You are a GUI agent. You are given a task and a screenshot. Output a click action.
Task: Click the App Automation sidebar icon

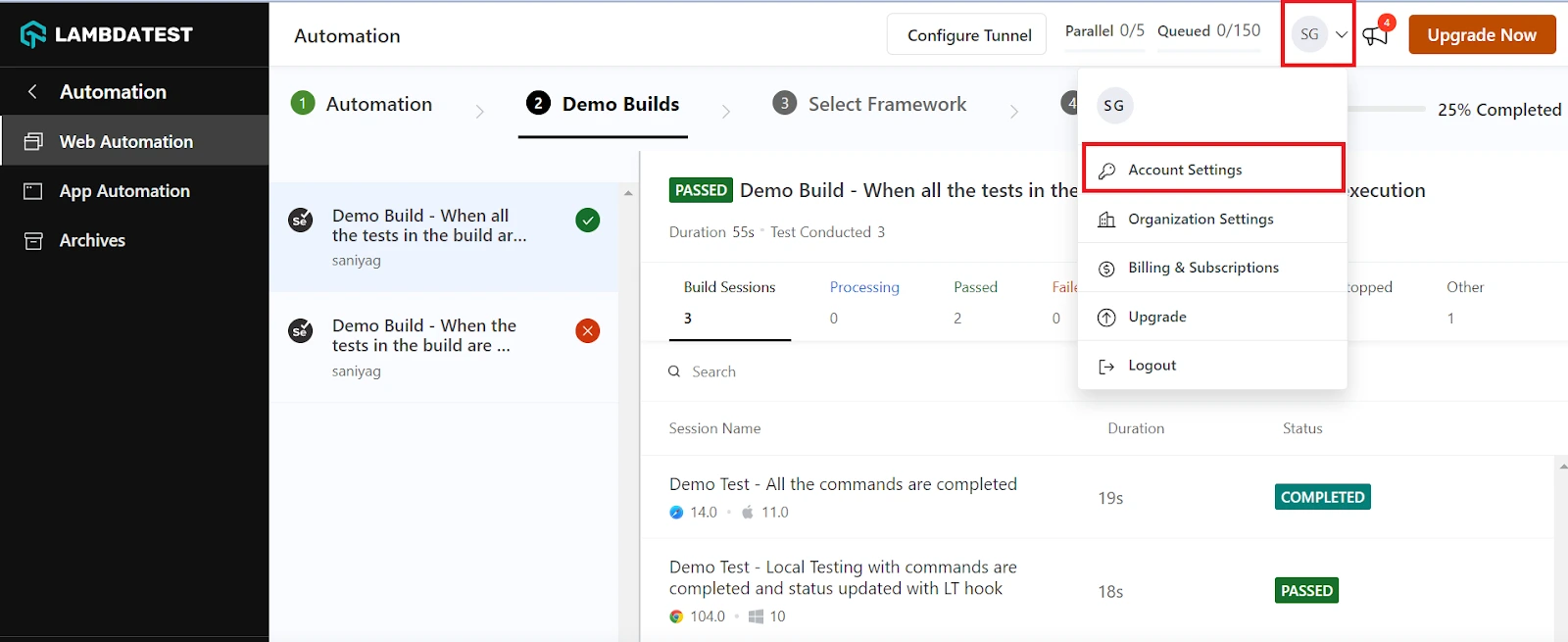[x=33, y=191]
